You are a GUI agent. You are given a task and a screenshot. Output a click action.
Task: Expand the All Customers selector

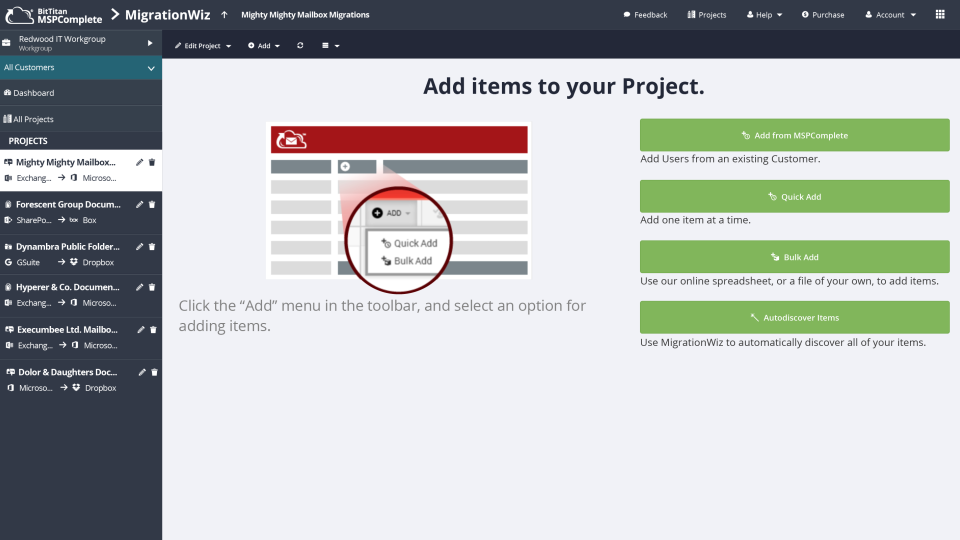click(151, 68)
